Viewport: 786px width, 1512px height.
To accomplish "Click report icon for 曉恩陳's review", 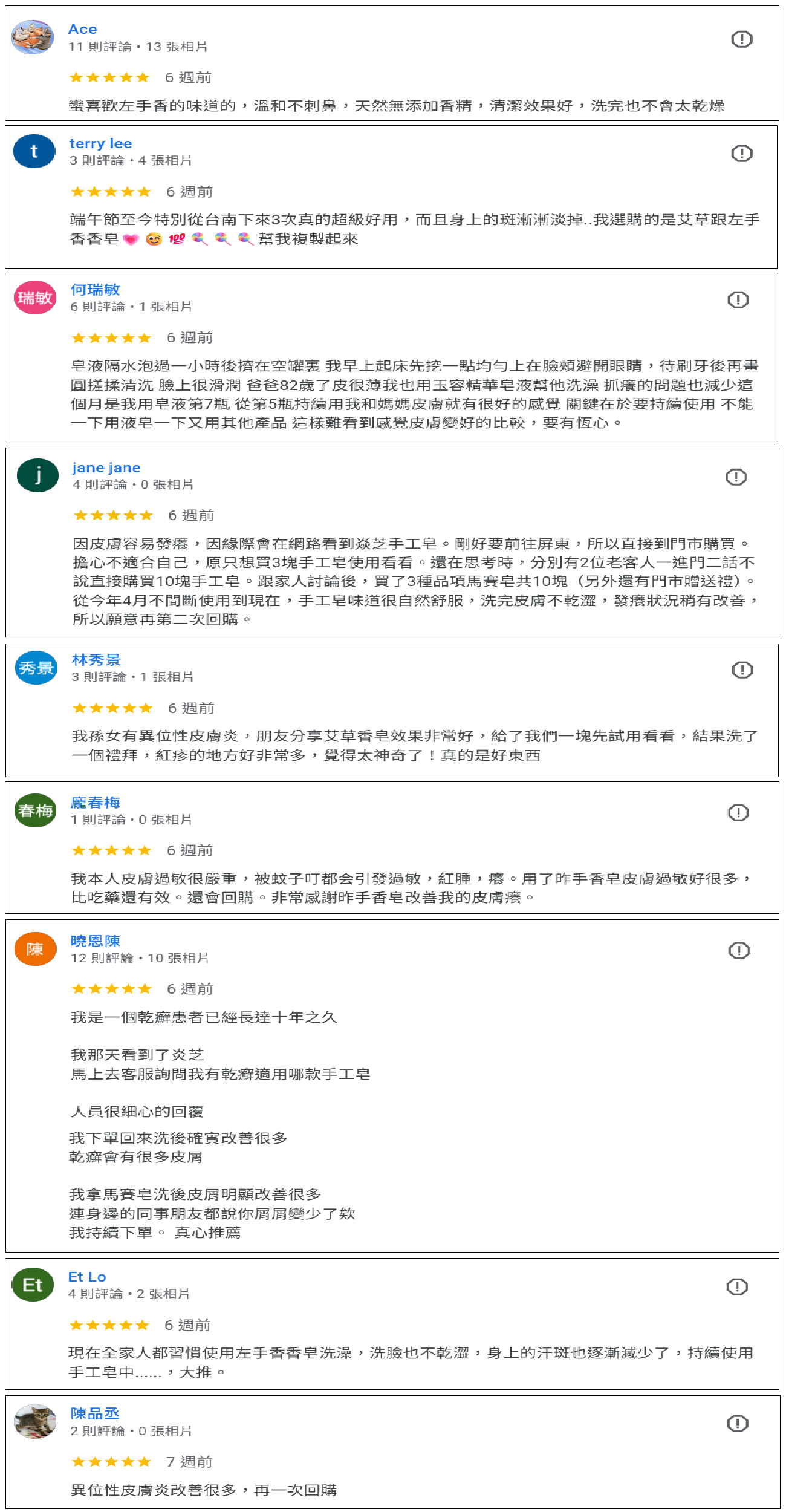I will pos(739,951).
